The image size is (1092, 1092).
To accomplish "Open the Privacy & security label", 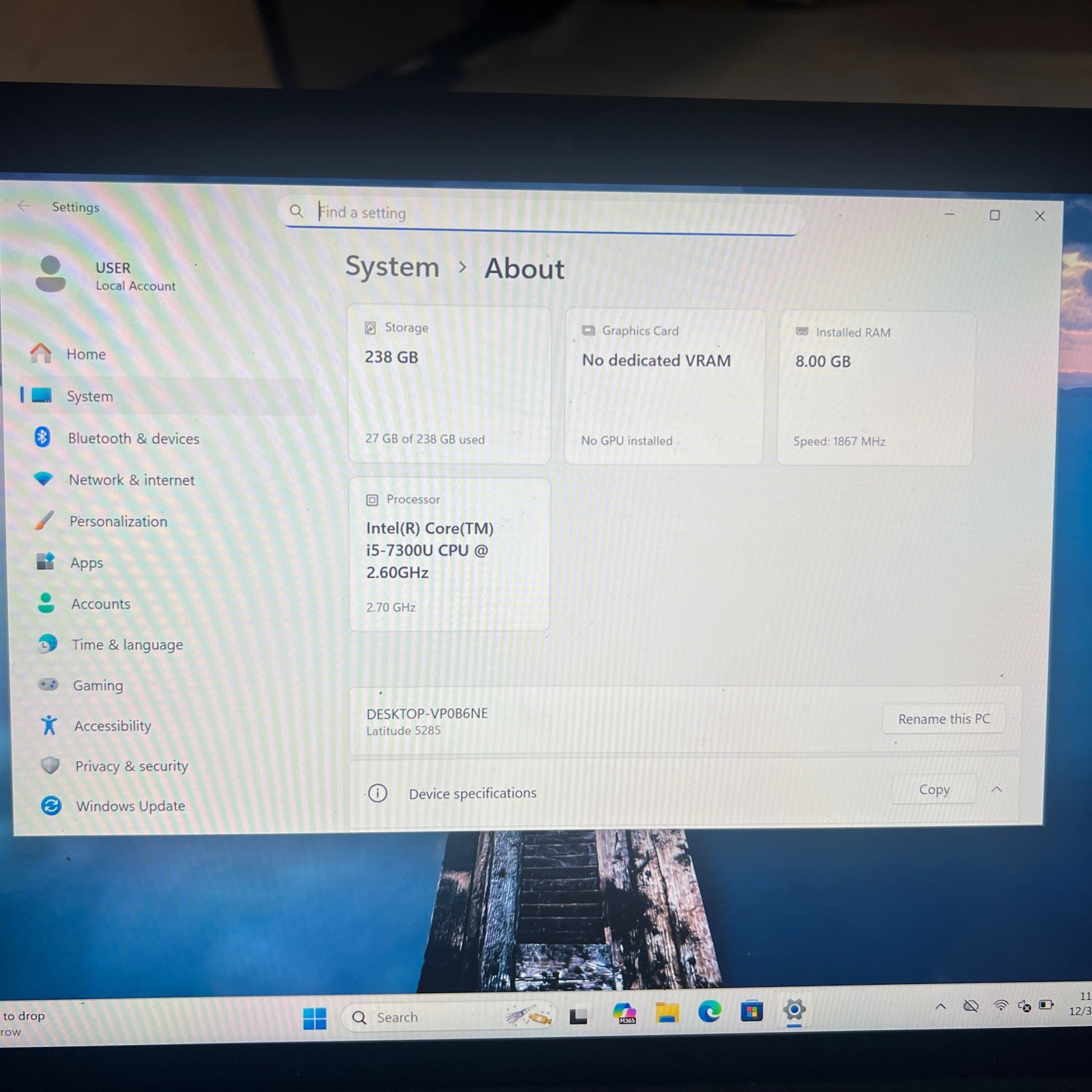I will [132, 766].
